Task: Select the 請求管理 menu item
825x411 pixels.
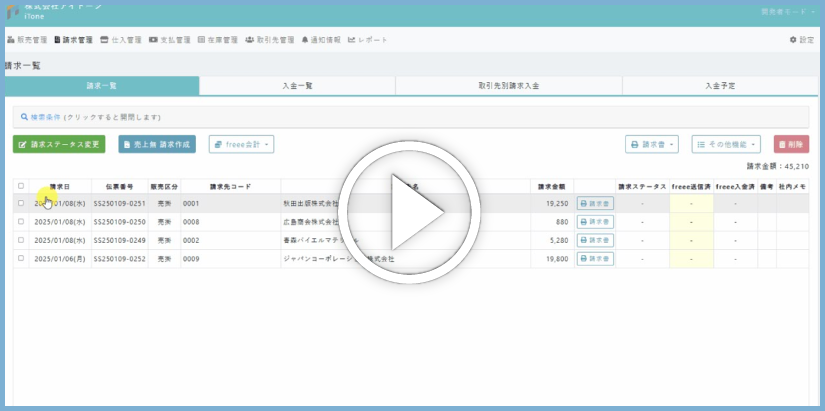Action: point(74,40)
